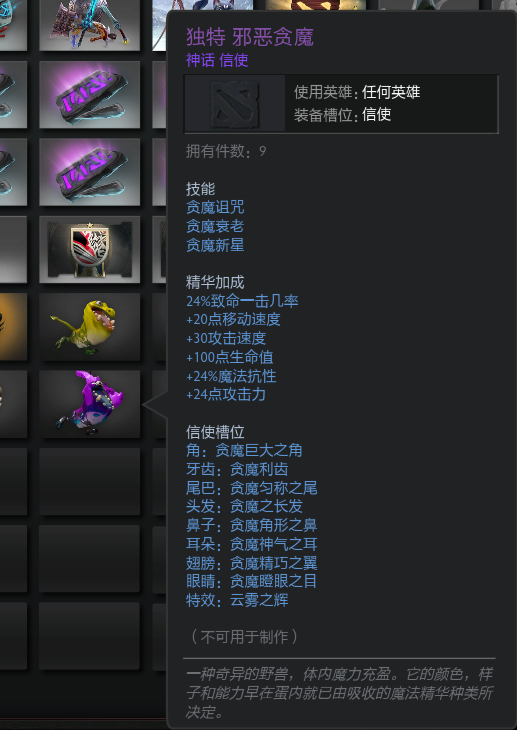517x730 pixels.
Task: Open the 贪魔诅咒 ability entry
Action: tap(215, 207)
